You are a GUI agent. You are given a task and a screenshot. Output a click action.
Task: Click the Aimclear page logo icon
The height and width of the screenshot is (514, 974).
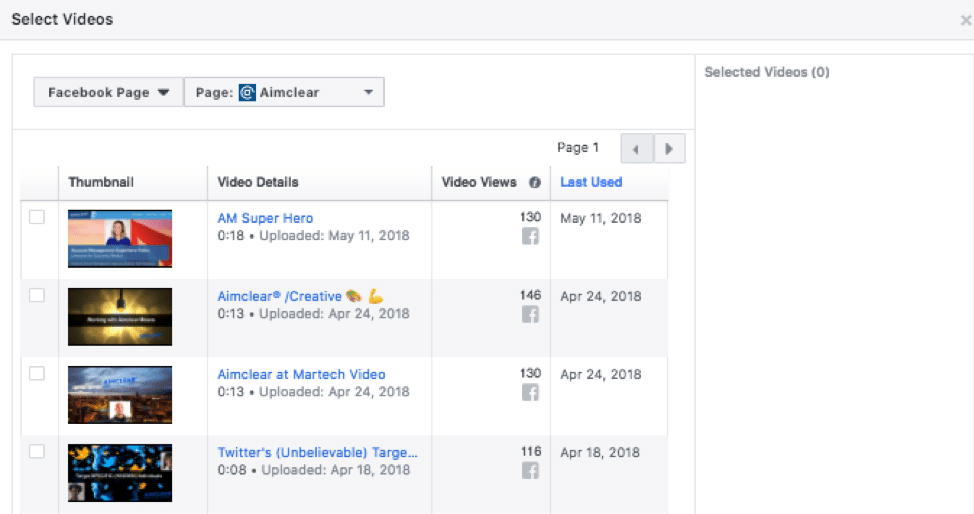(247, 93)
